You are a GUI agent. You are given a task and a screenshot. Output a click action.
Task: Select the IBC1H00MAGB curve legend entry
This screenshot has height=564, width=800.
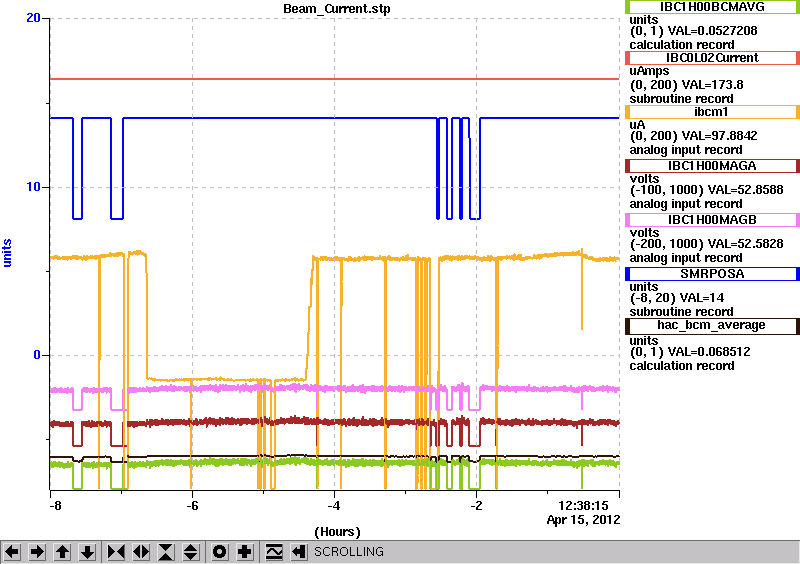pyautogui.click(x=712, y=220)
